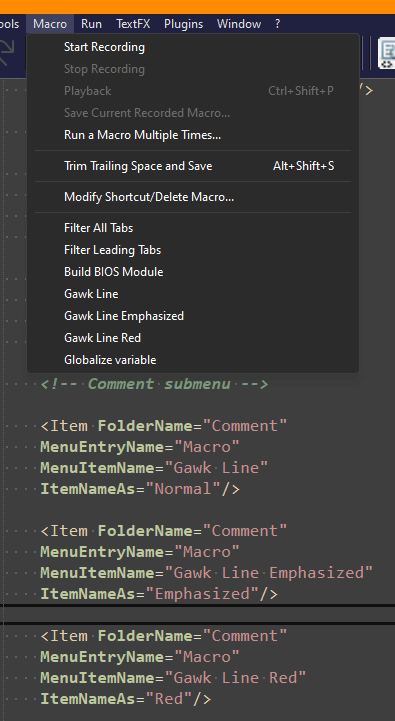The image size is (395, 721).
Task: Select Trim Trailing Space and Save
Action: [193, 166]
